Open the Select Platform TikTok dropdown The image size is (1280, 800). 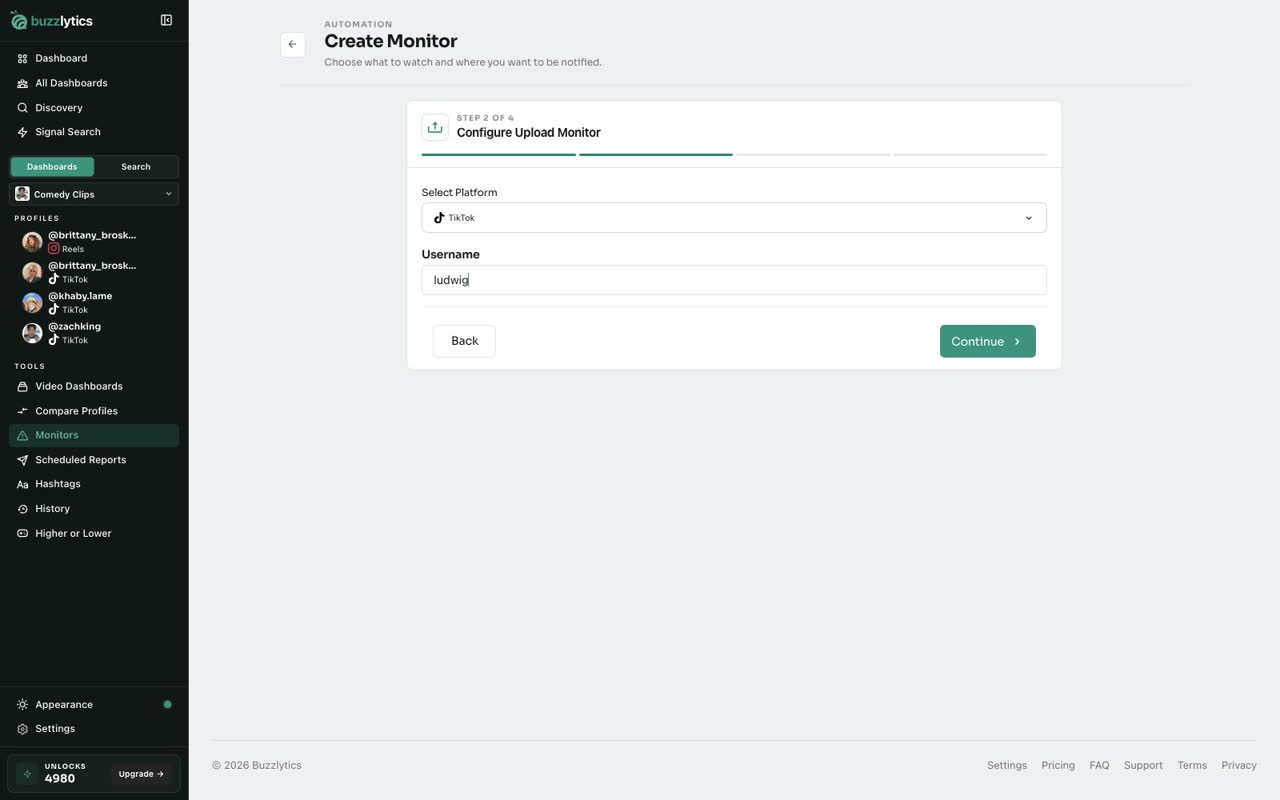tap(734, 218)
